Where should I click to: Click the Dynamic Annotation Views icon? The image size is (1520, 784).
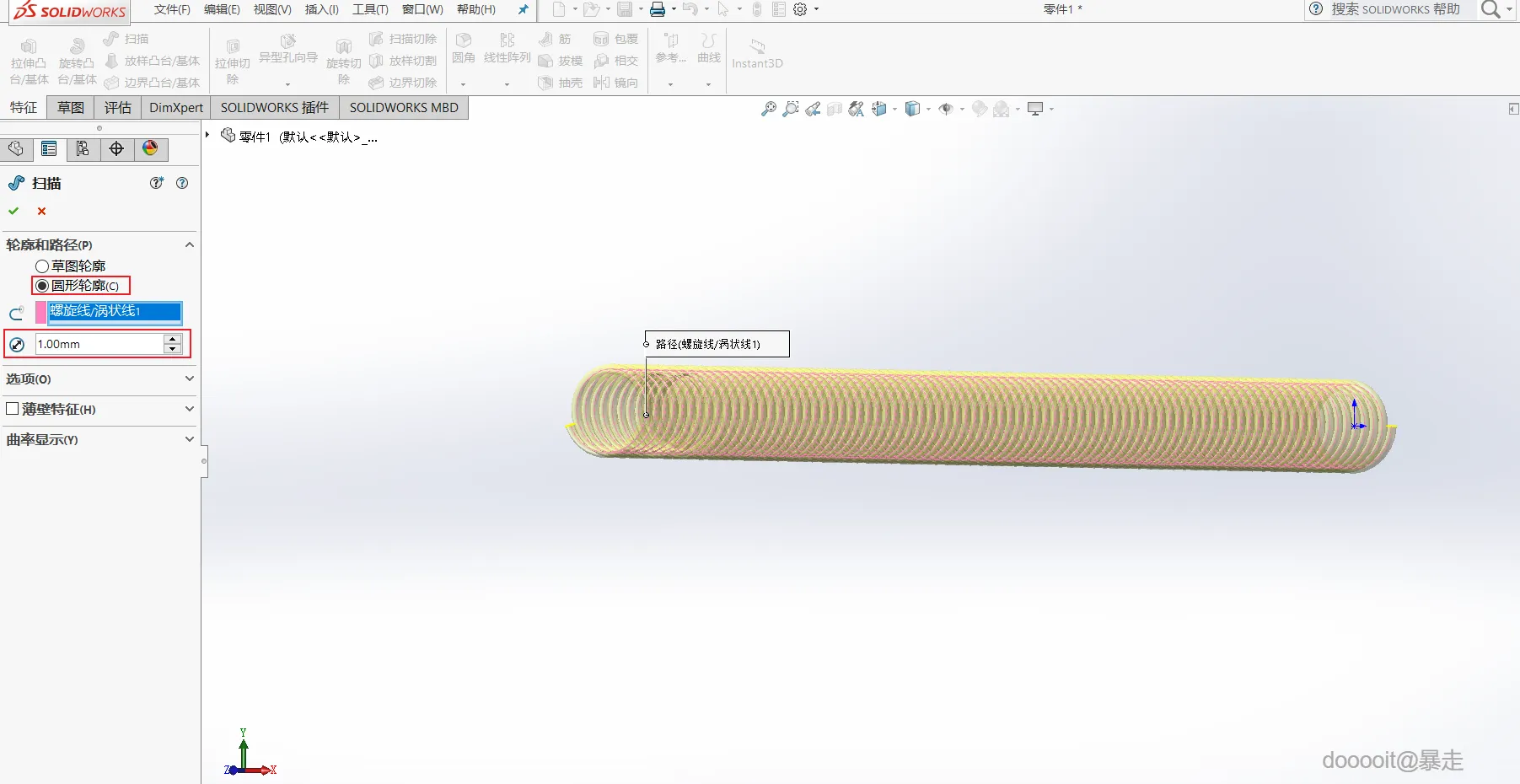[x=857, y=109]
